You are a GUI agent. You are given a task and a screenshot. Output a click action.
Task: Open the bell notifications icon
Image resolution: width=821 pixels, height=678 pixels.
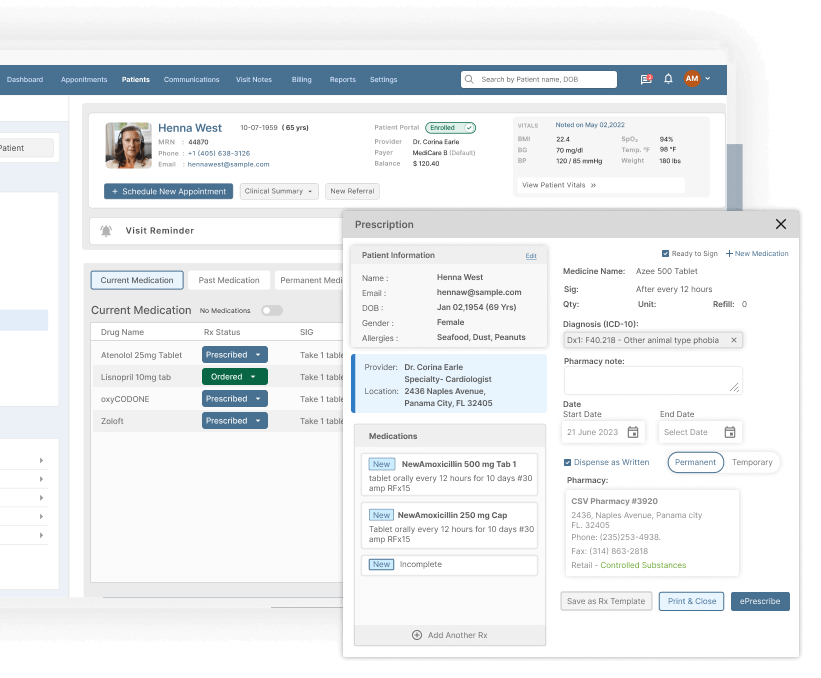(x=668, y=78)
